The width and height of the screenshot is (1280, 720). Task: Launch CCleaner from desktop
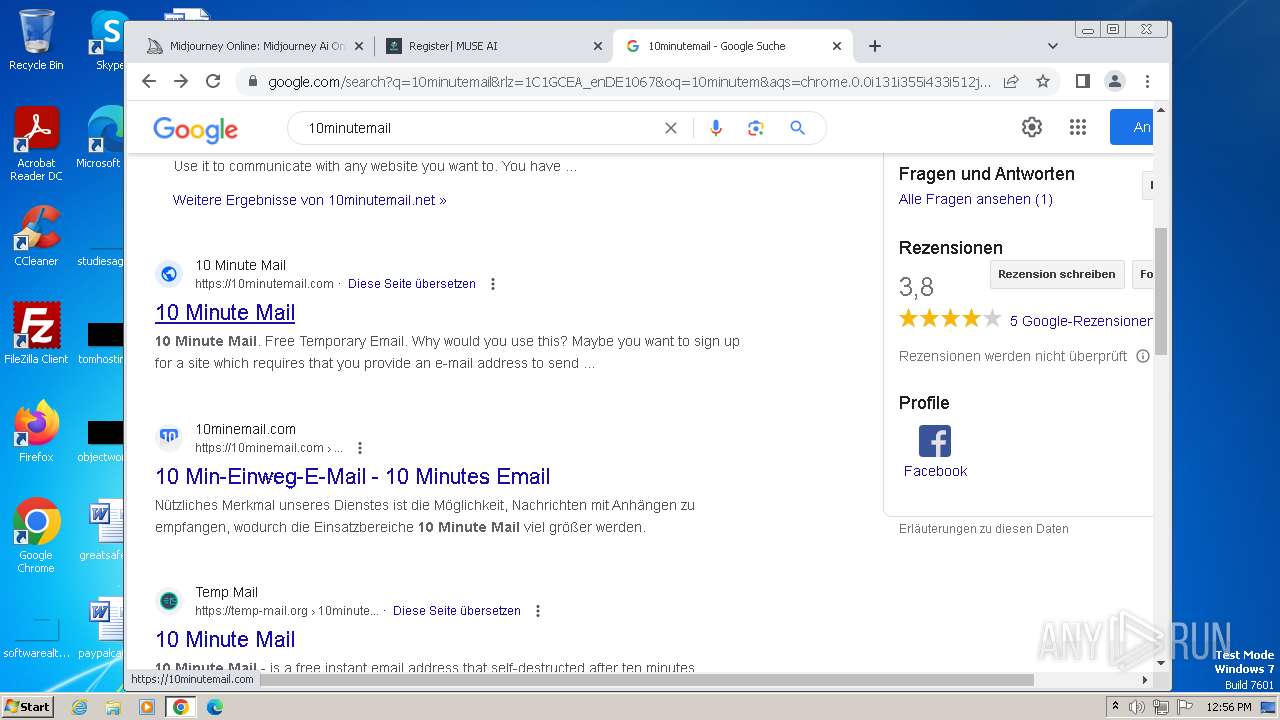click(x=36, y=236)
